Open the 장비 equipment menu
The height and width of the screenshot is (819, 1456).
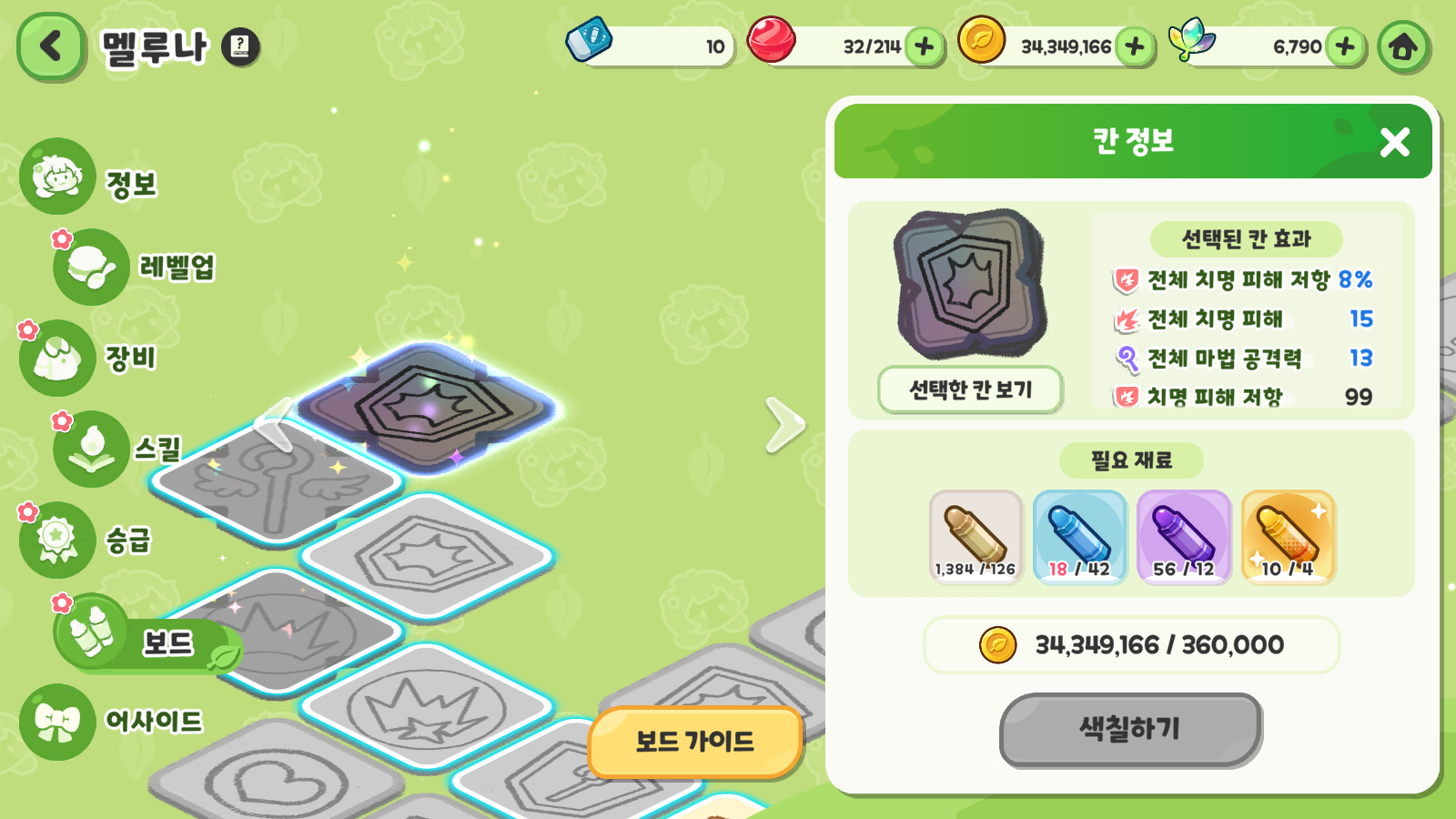click(89, 358)
